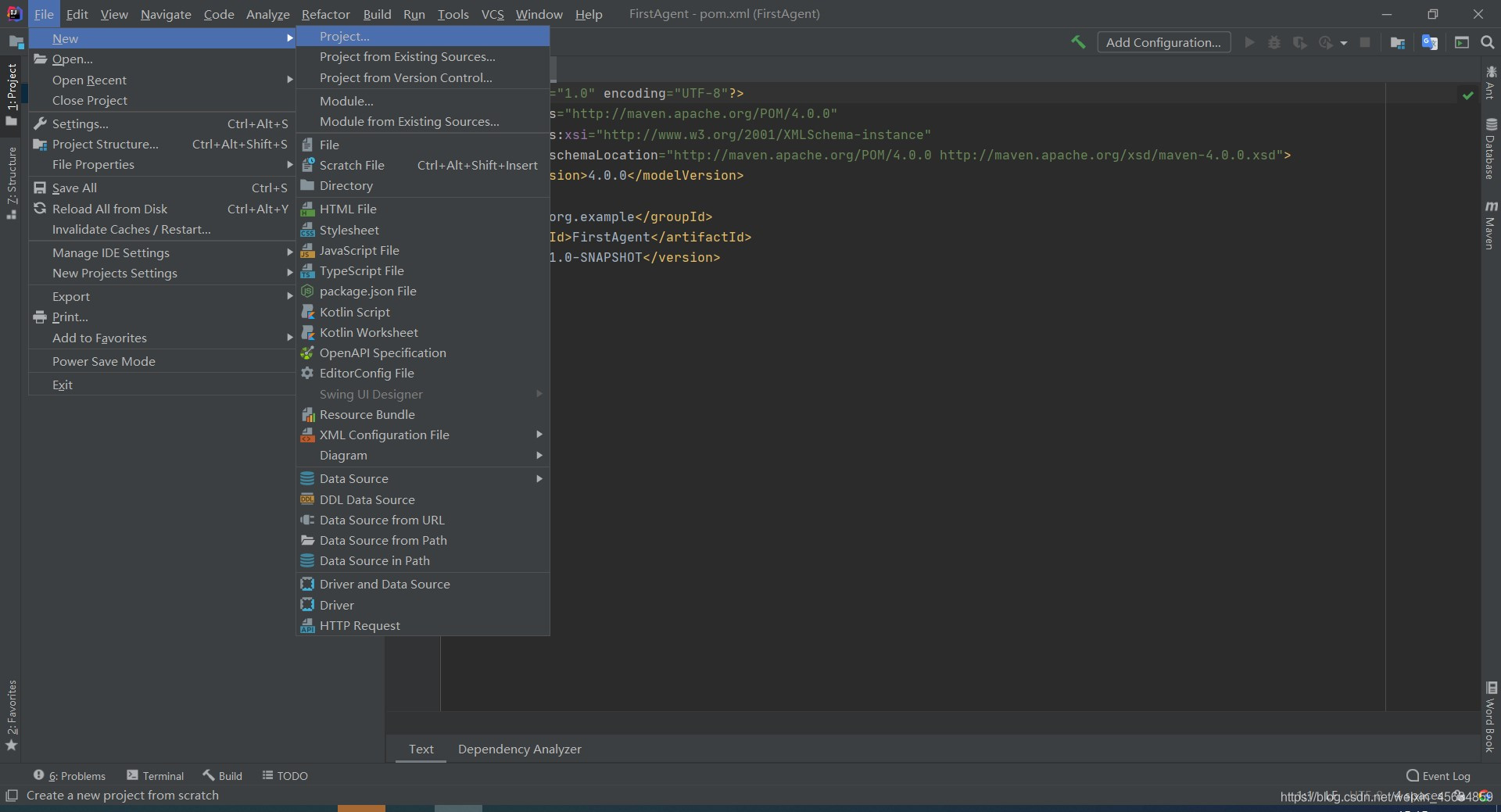This screenshot has width=1501, height=812.
Task: Open the Terminal tool window
Action: click(x=155, y=775)
